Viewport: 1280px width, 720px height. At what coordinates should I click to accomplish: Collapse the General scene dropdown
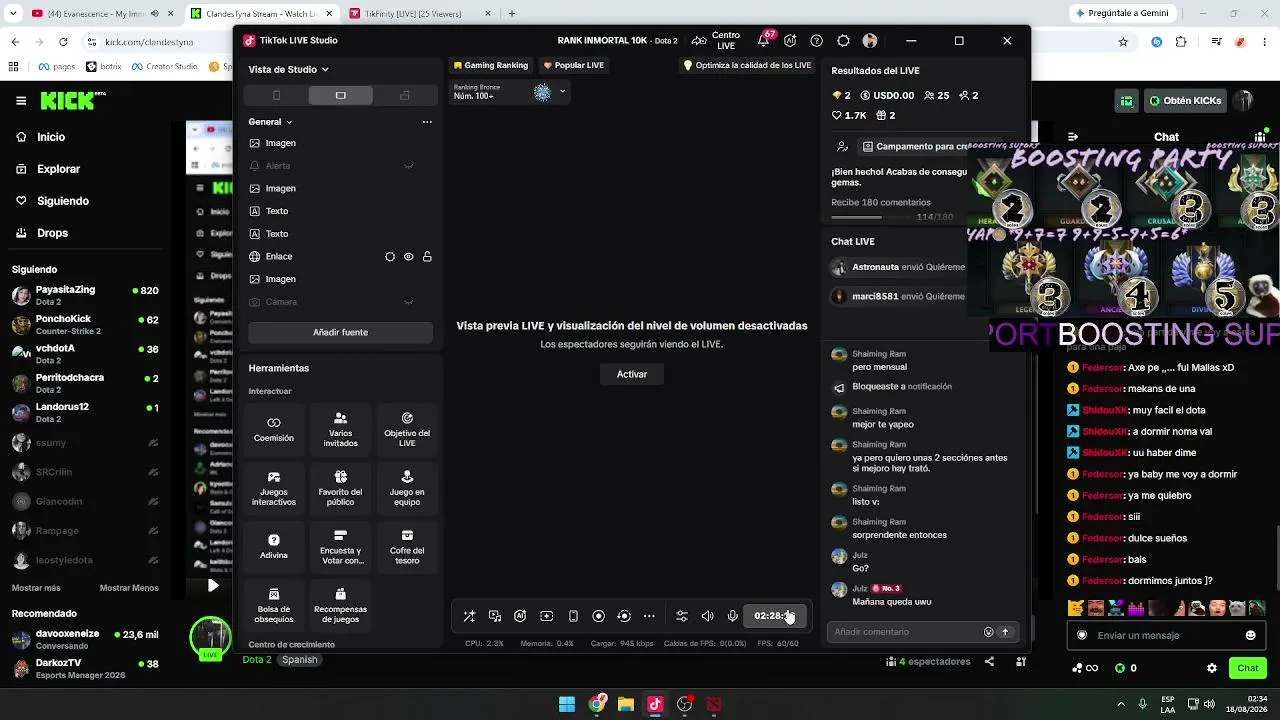click(x=271, y=122)
